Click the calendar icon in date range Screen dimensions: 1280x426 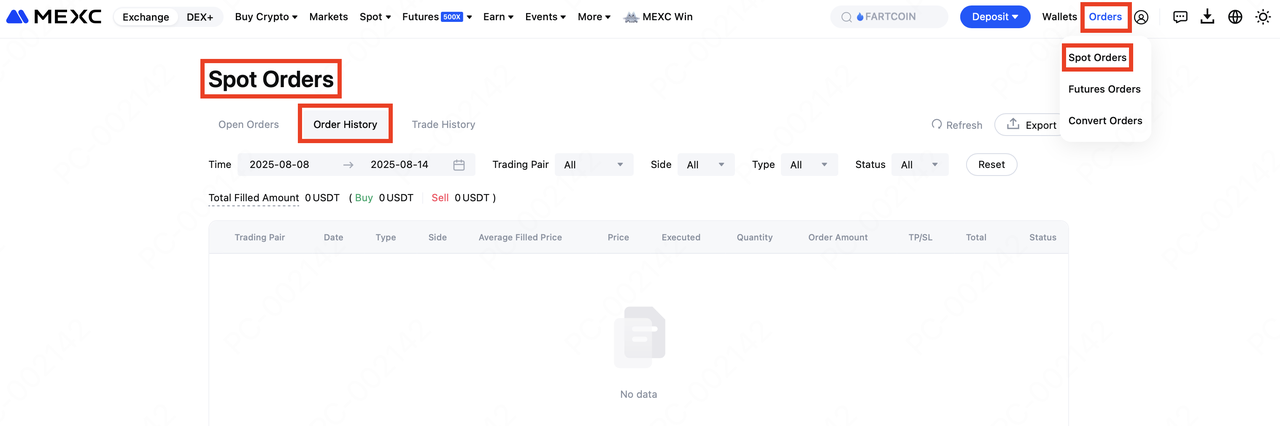tap(459, 165)
